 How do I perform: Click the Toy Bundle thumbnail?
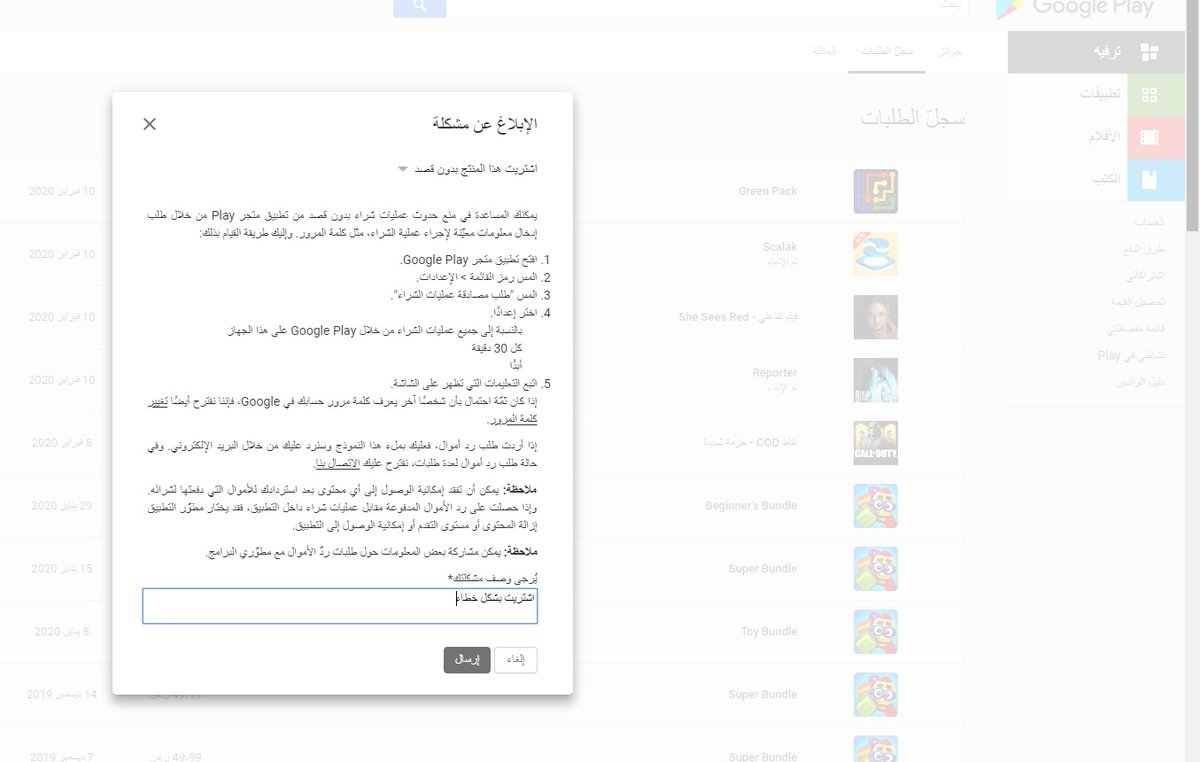876,632
